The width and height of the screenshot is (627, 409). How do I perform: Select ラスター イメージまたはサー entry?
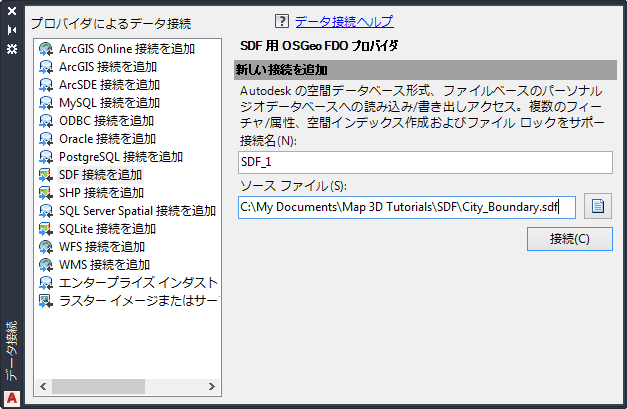[139, 301]
